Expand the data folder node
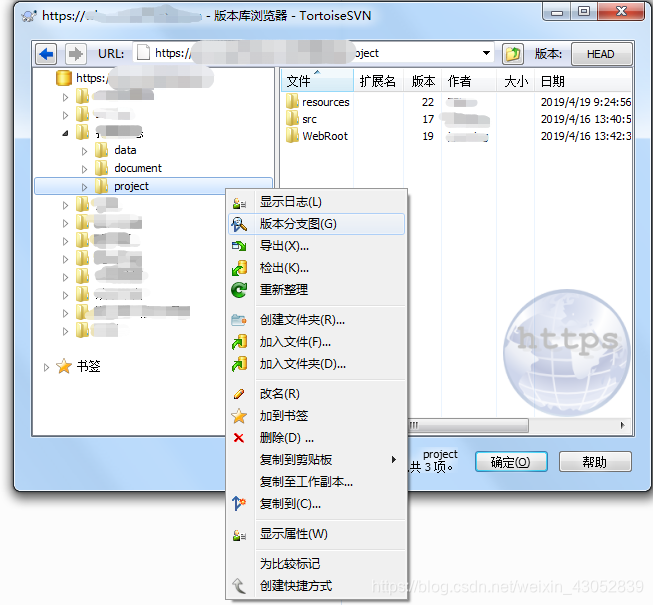Image resolution: width=653 pixels, height=605 pixels. click(x=85, y=151)
